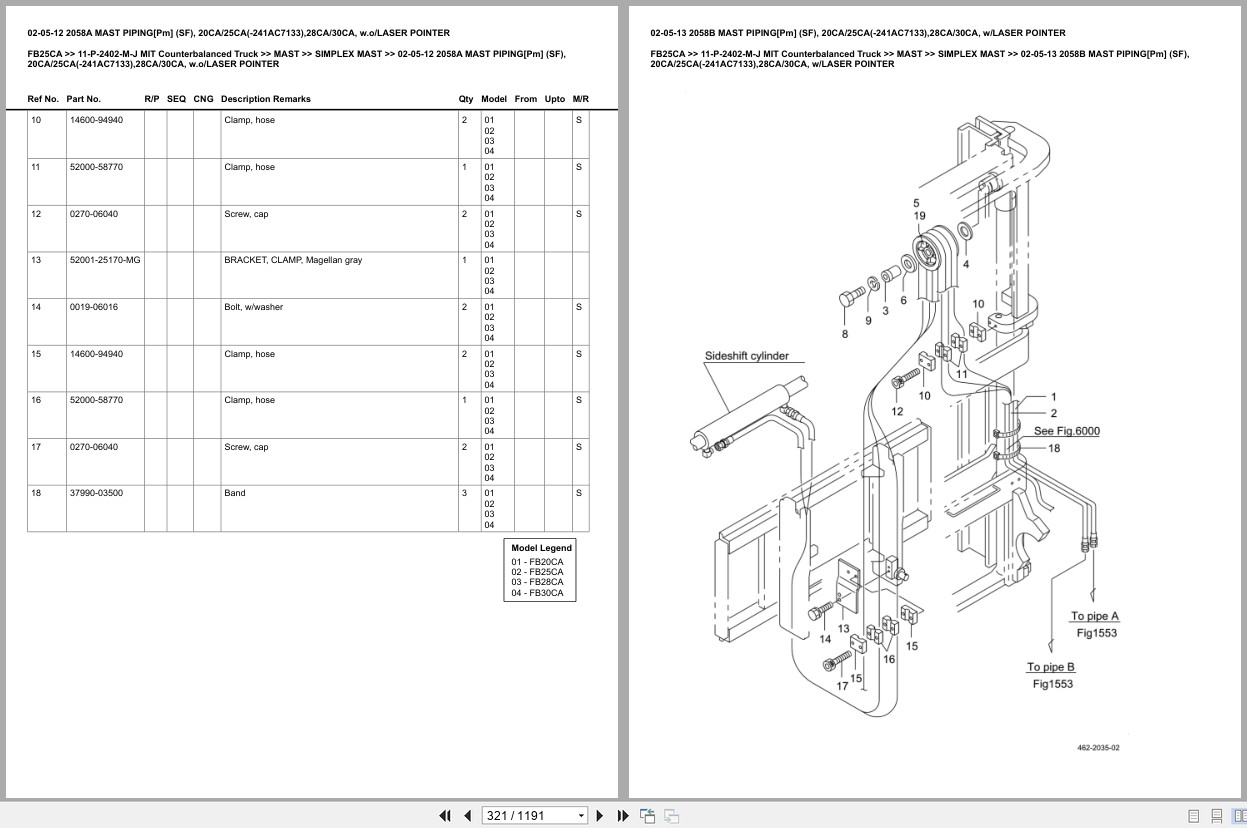This screenshot has width=1247, height=828.
Task: Click callout number 18 in diagram
Action: [1054, 448]
